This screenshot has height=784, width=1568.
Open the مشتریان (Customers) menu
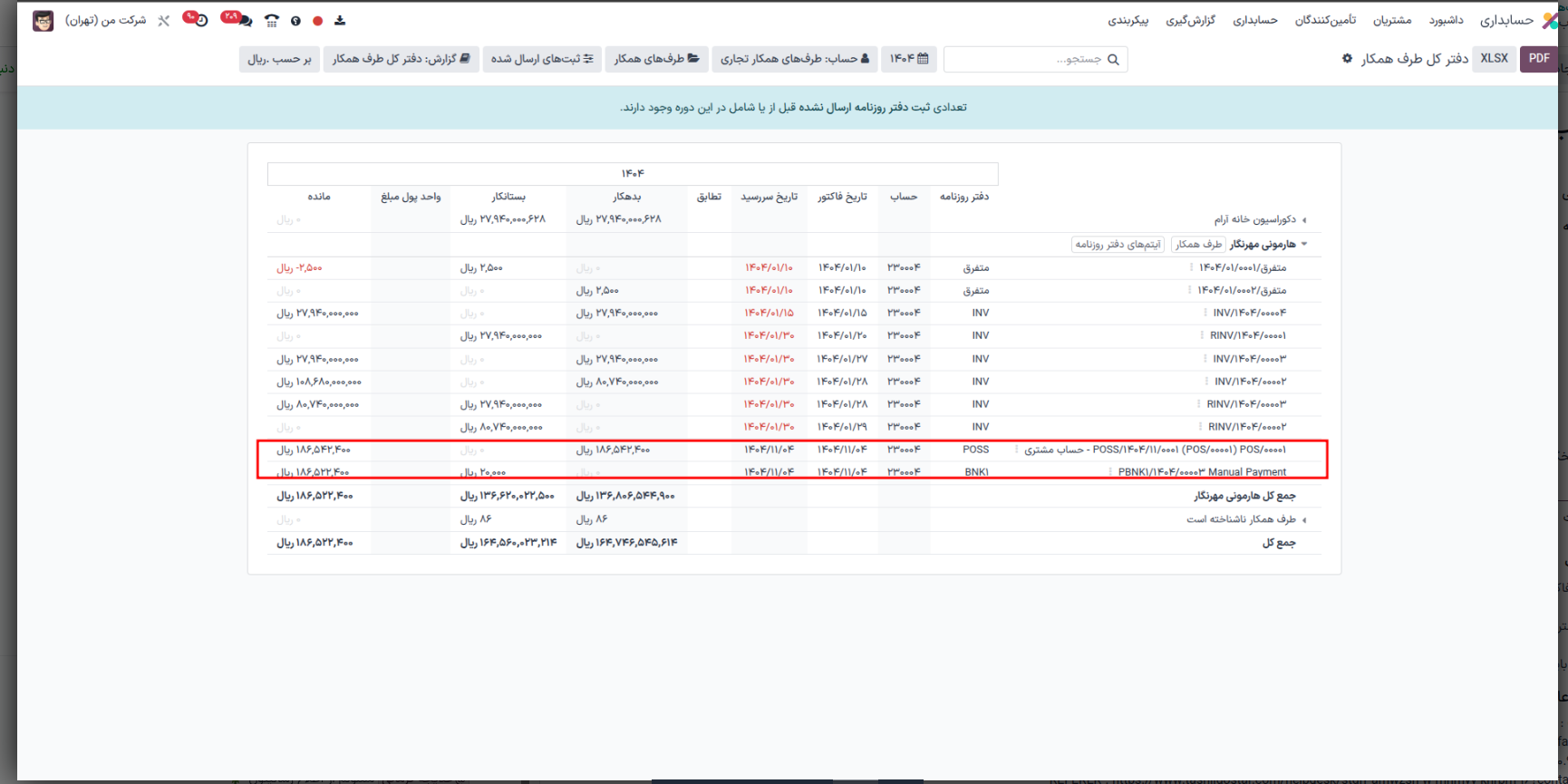tap(1391, 20)
